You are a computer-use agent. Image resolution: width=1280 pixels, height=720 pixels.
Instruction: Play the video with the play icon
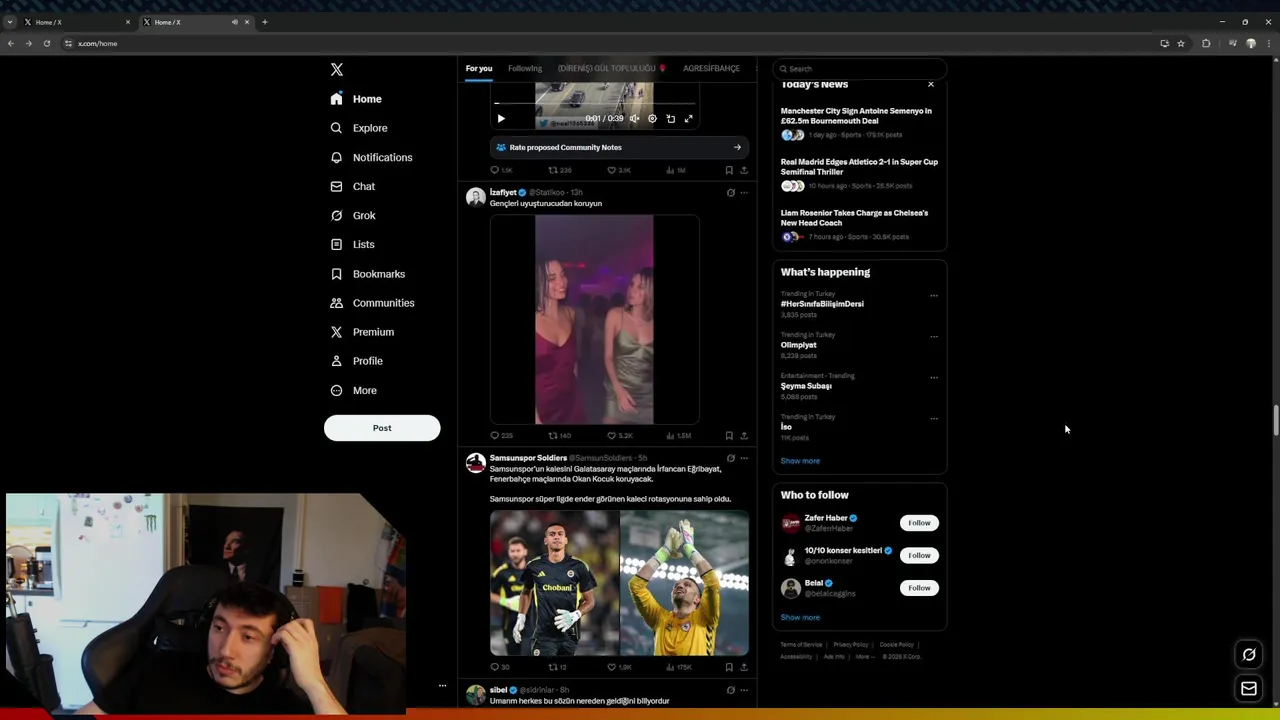click(x=501, y=118)
